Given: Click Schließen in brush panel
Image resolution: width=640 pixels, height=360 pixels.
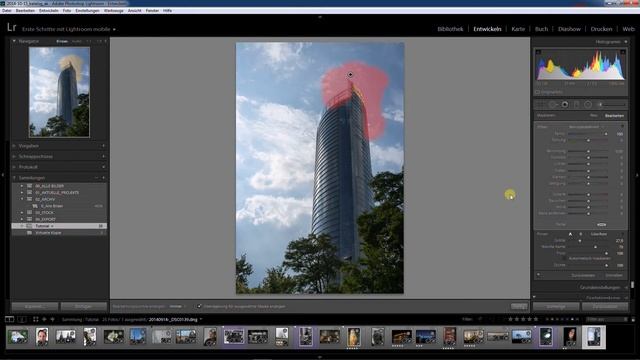Looking at the screenshot, I should 614,275.
